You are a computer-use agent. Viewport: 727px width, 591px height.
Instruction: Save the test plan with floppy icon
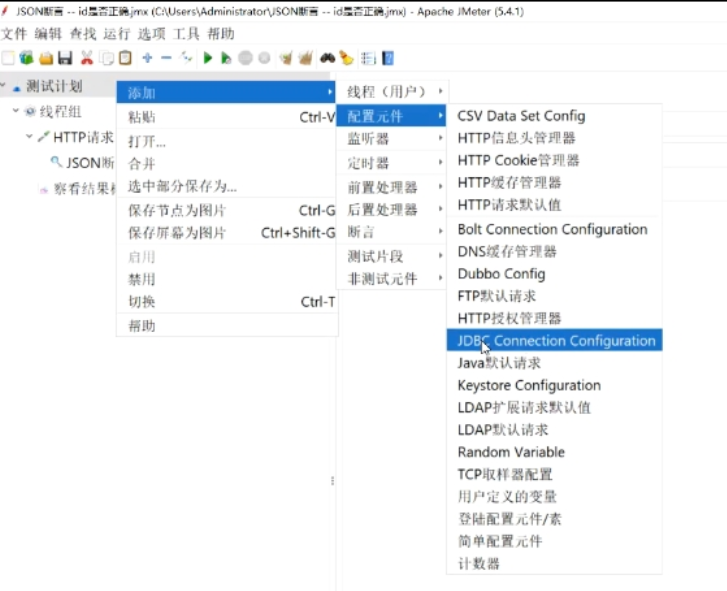[x=65, y=58]
